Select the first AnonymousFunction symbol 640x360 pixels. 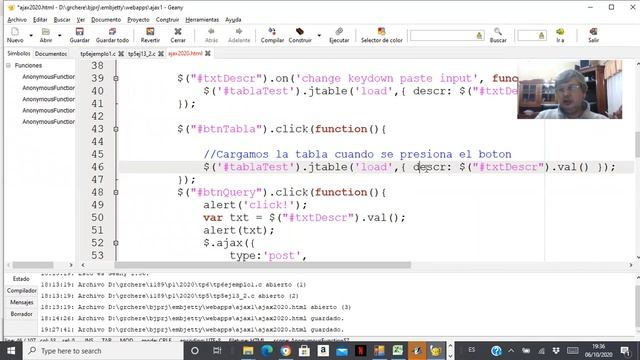coord(48,77)
